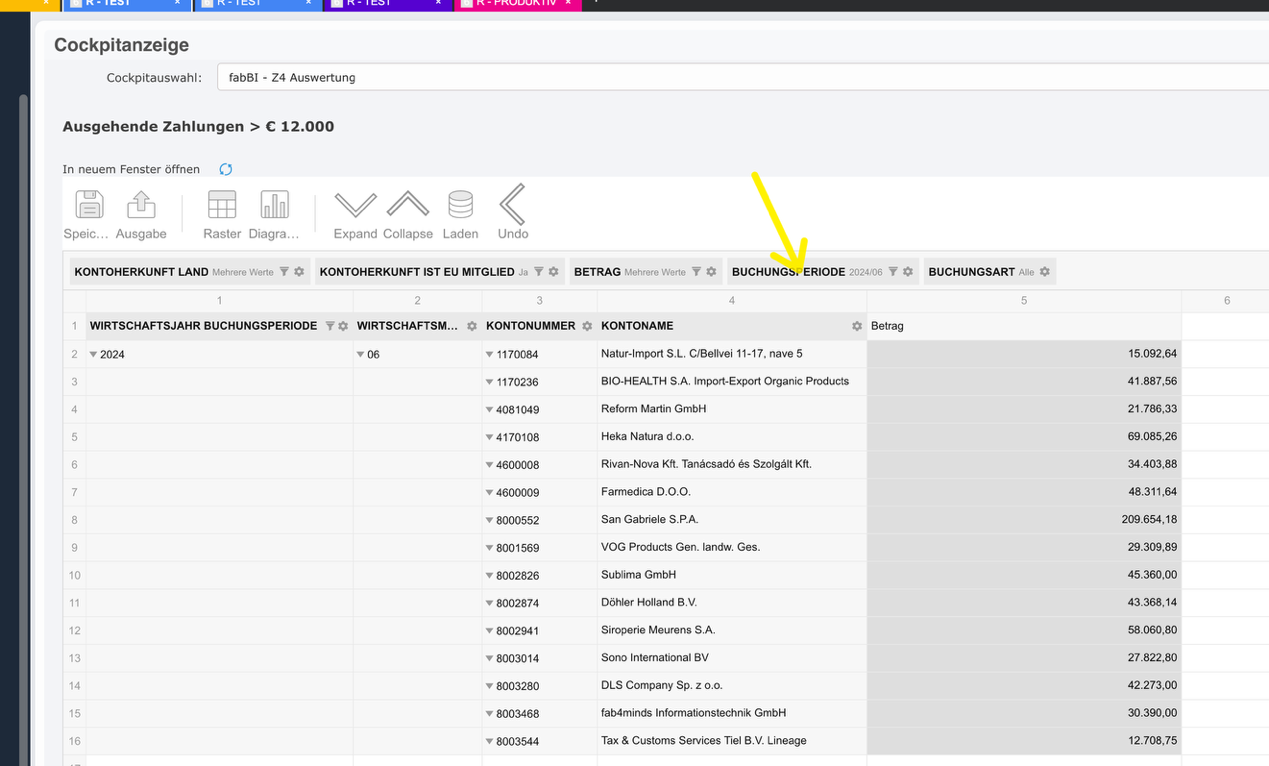
Task: Click the In neuem Fenster öffnen link
Action: point(131,169)
